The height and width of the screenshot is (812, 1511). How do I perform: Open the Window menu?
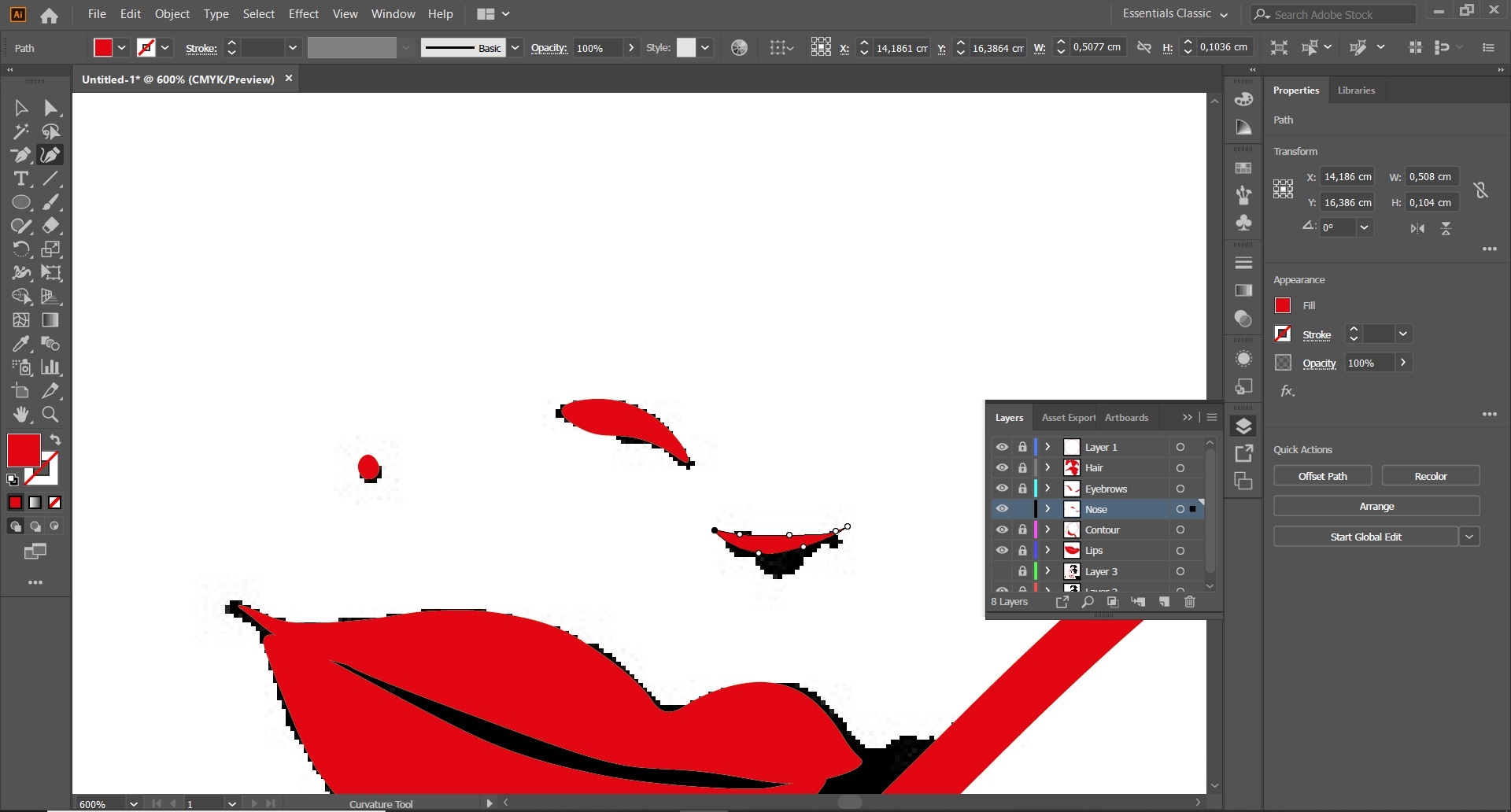click(393, 14)
